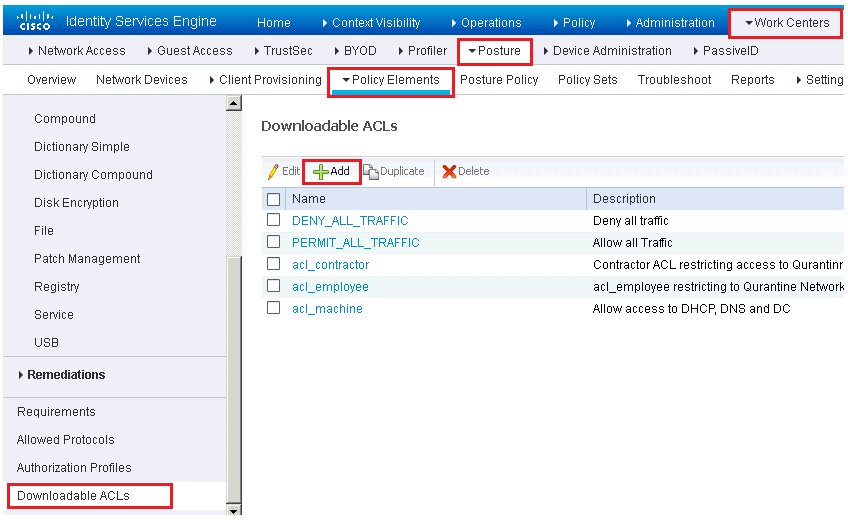Expand the Remediations section
This screenshot has height=523, width=848.
pyautogui.click(x=62, y=375)
